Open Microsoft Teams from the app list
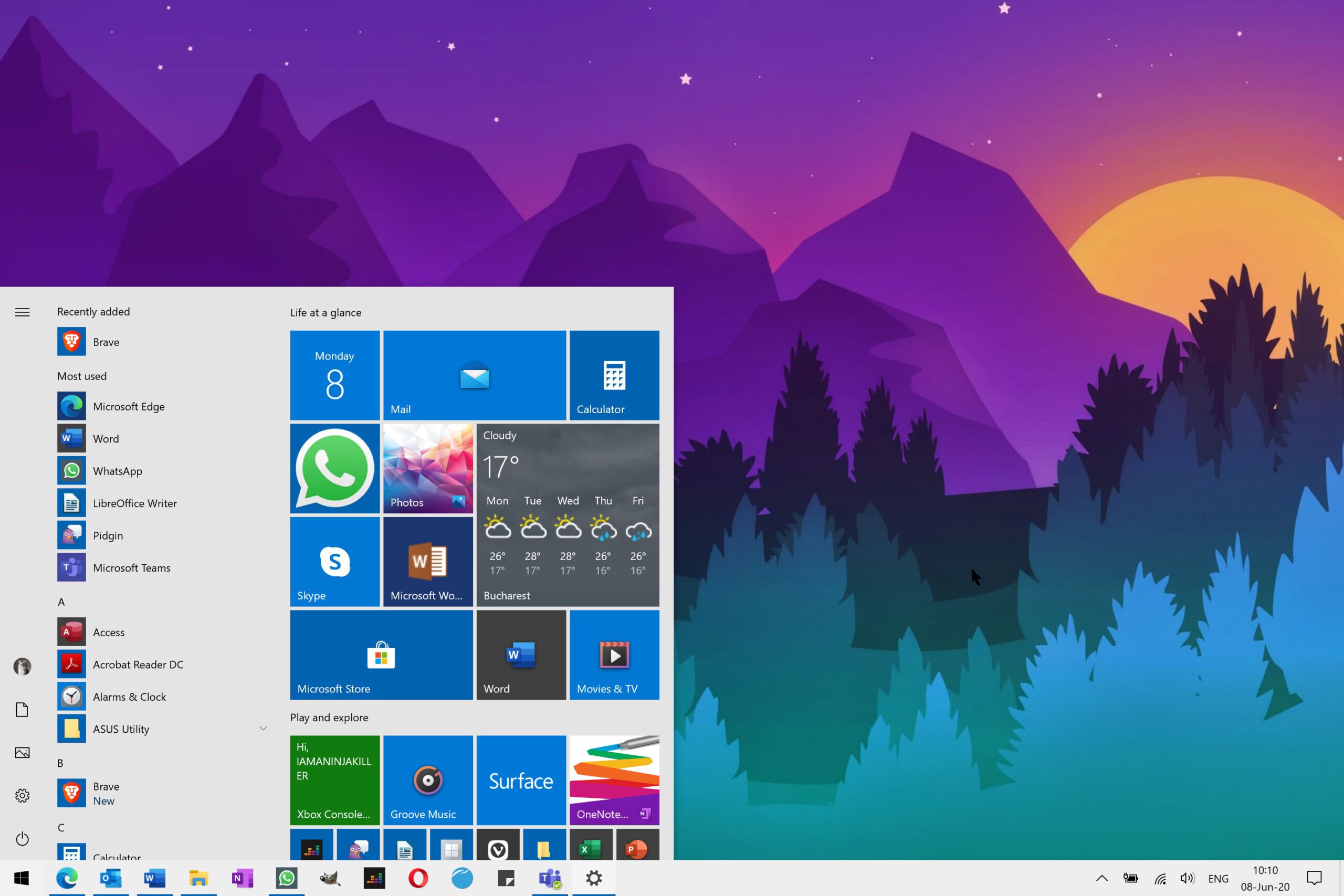 [163, 567]
